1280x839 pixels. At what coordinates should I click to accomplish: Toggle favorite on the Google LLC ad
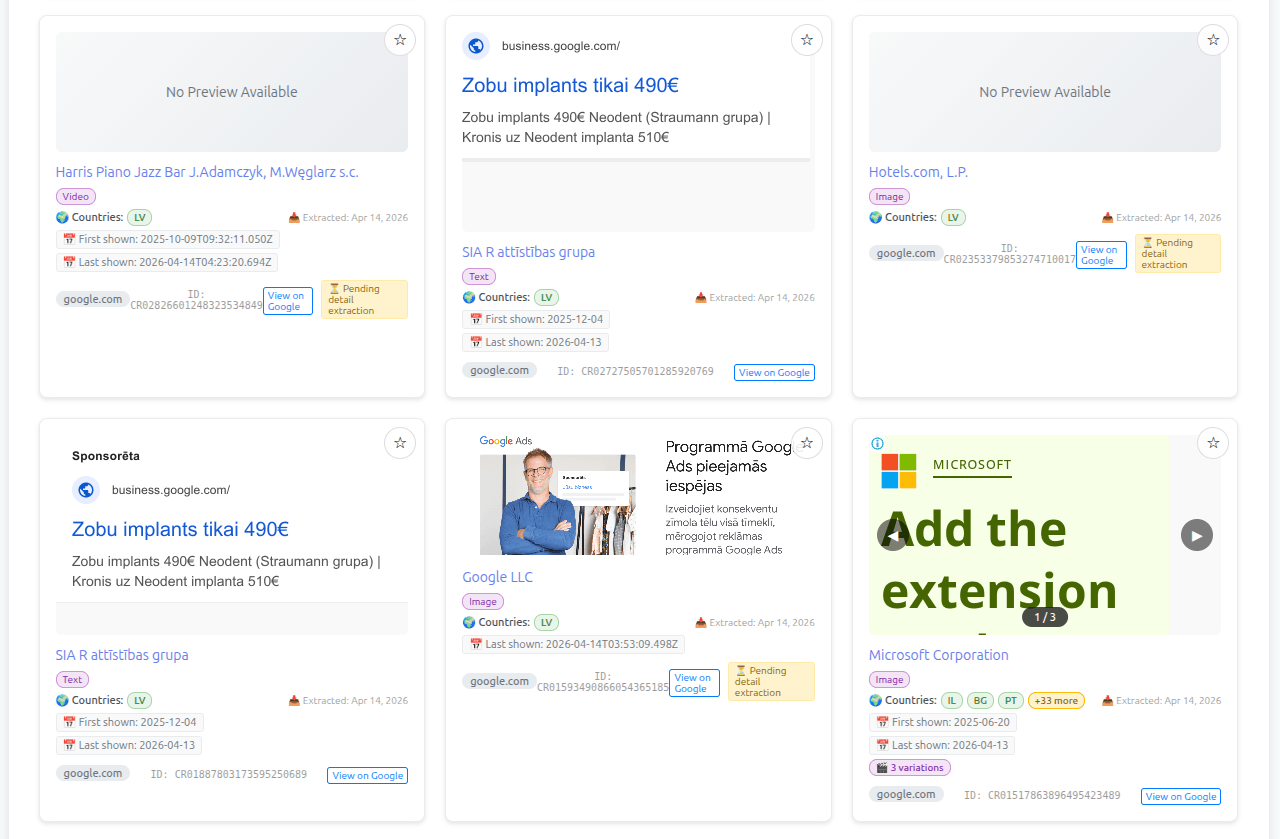(x=806, y=442)
